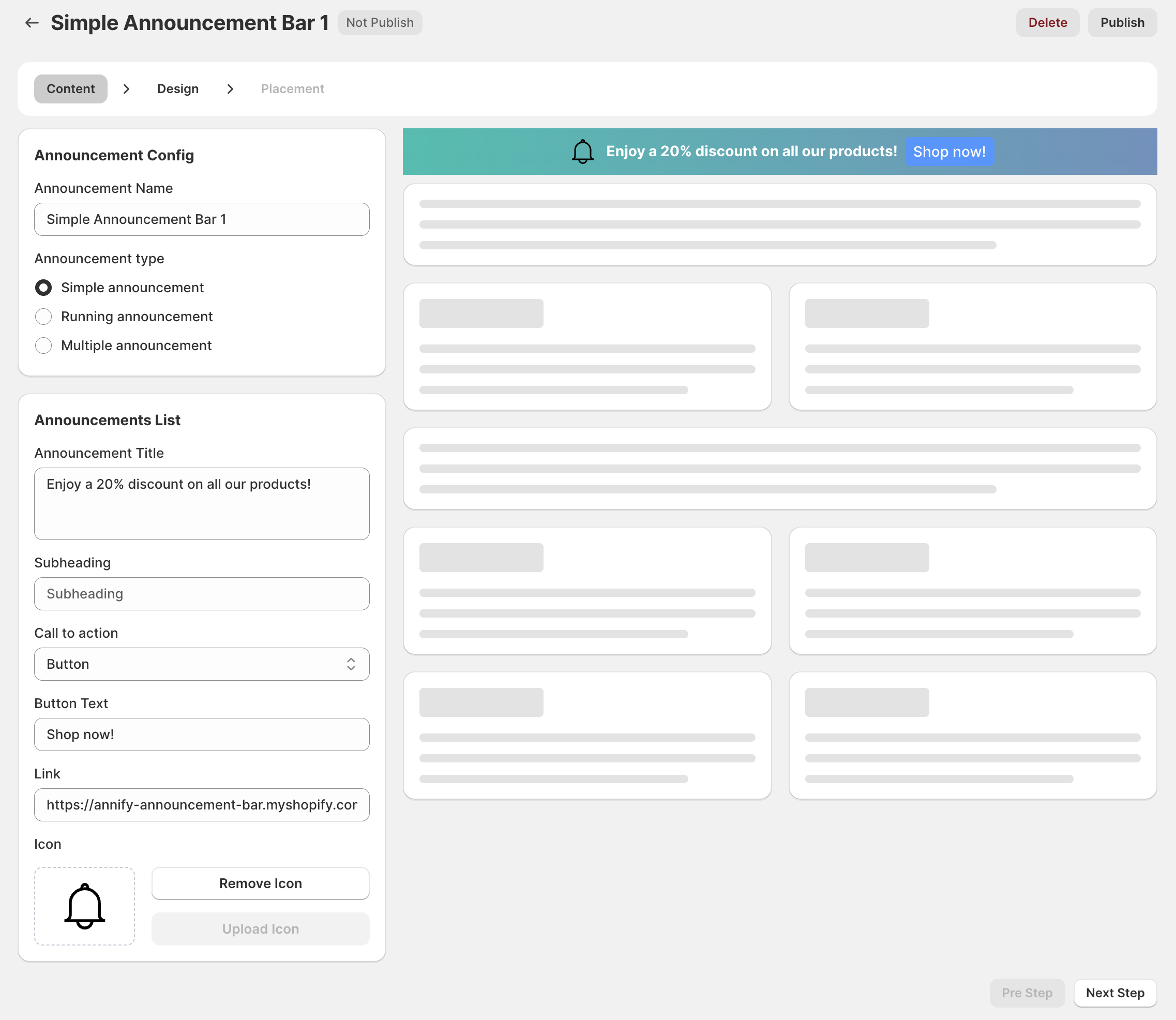Open the Placement step tab

[x=292, y=89]
